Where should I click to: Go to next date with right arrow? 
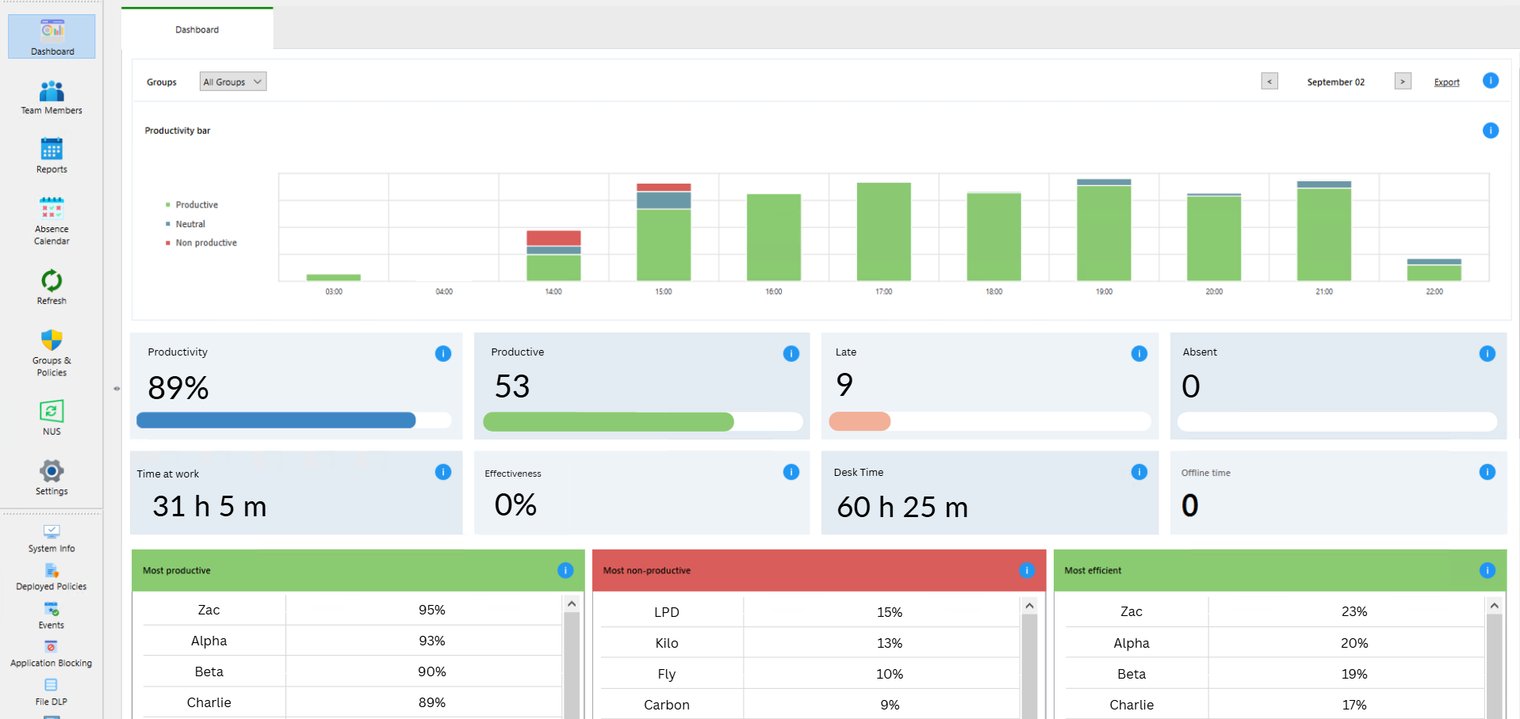click(x=1402, y=82)
